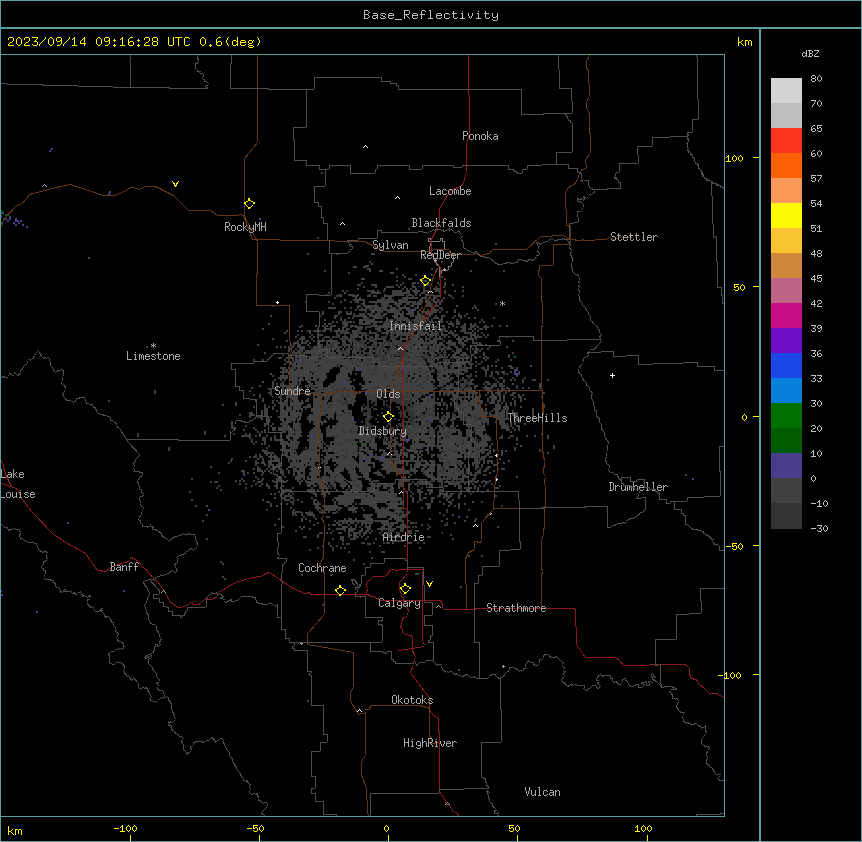Image resolution: width=862 pixels, height=842 pixels.
Task: Click the Olds town label
Action: pos(388,394)
